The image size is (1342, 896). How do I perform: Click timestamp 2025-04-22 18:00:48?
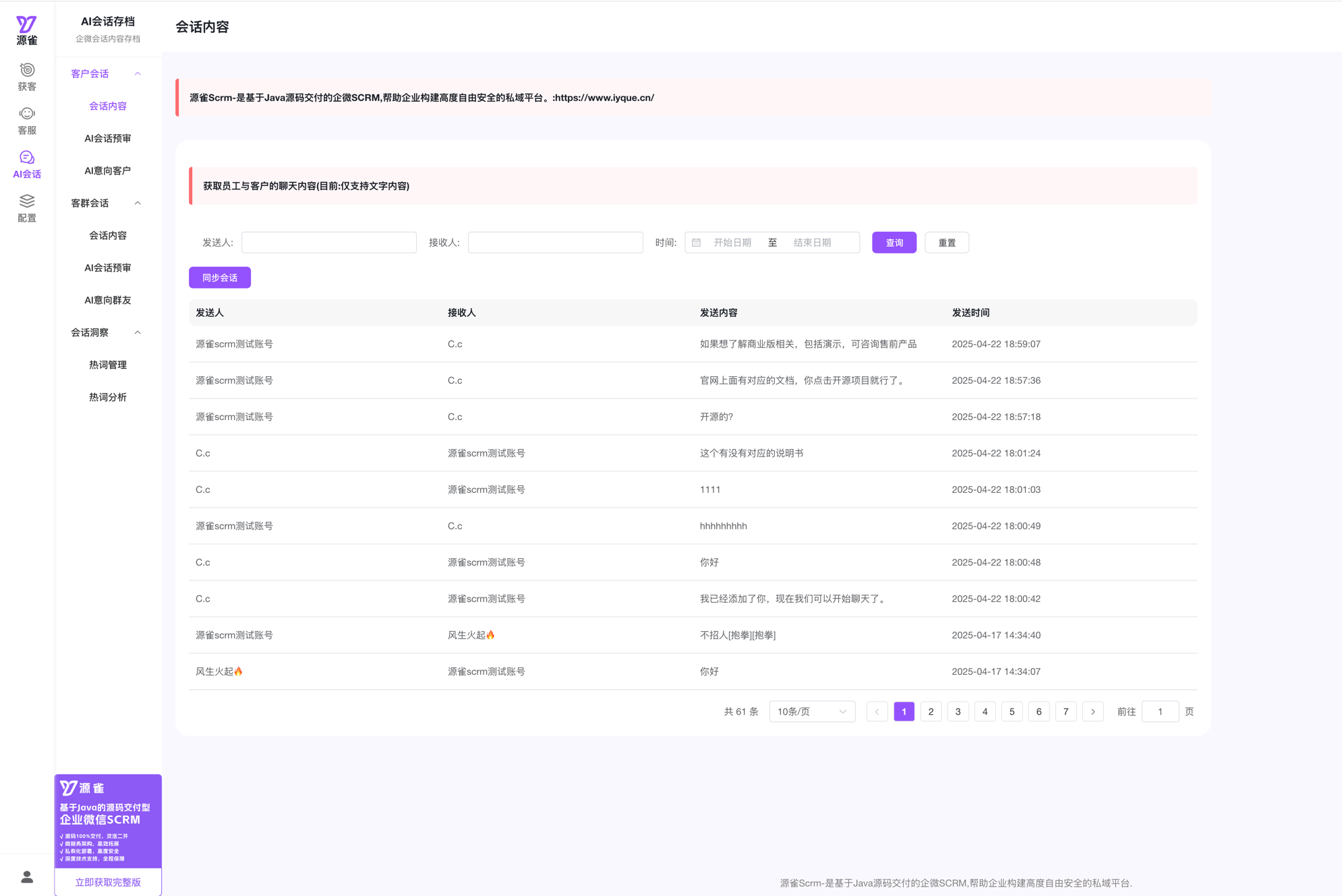pyautogui.click(x=996, y=562)
